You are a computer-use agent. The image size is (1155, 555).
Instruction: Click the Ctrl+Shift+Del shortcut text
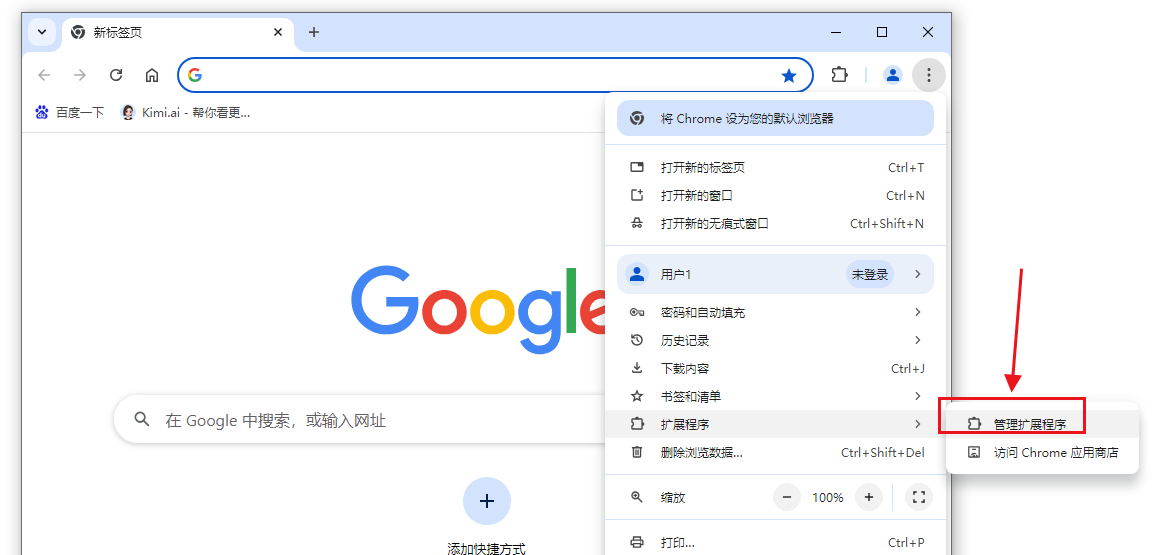(882, 453)
